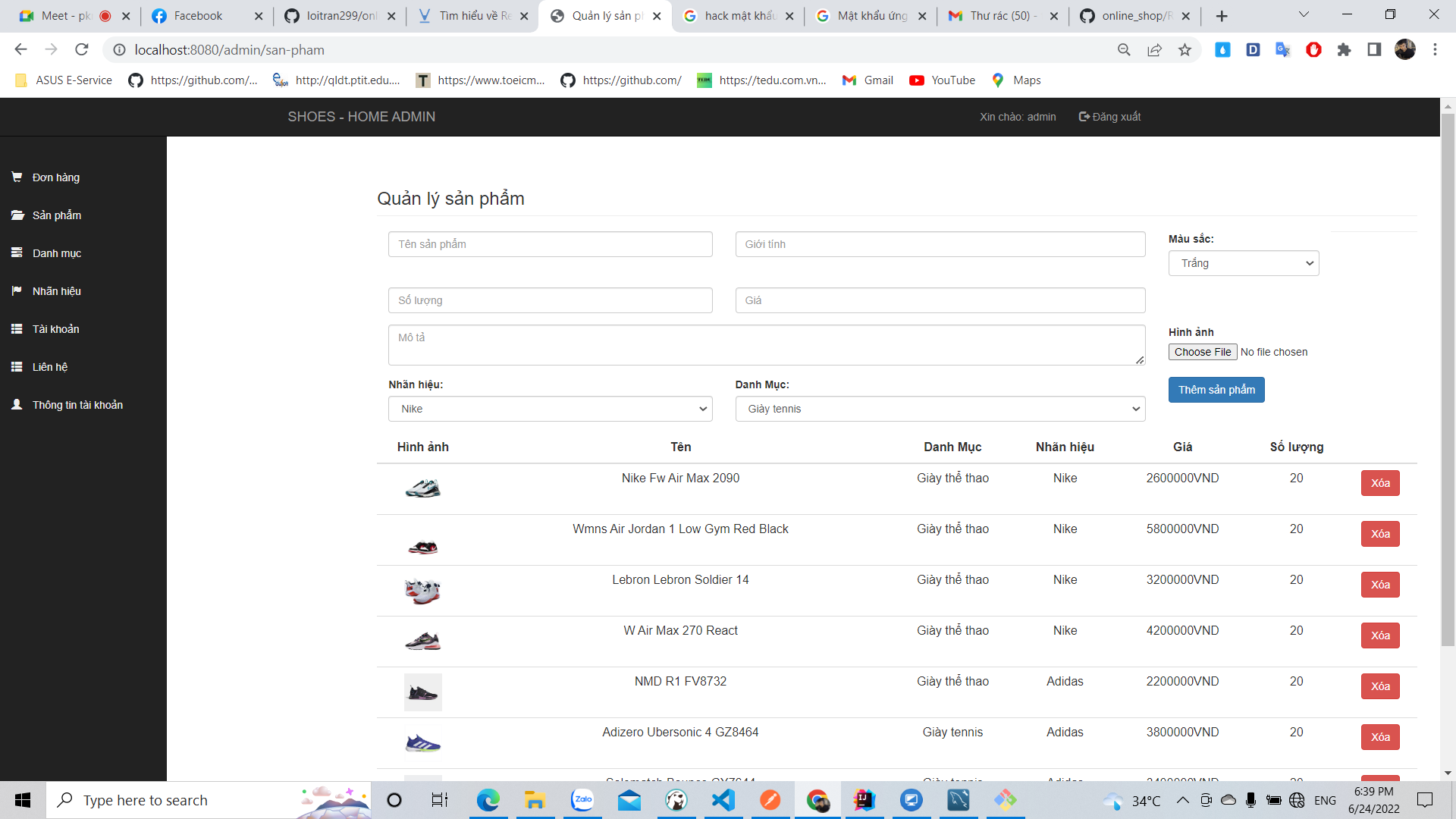Click the Tên sản phẩm input field
Viewport: 1456px width, 819px height.
pyautogui.click(x=550, y=243)
